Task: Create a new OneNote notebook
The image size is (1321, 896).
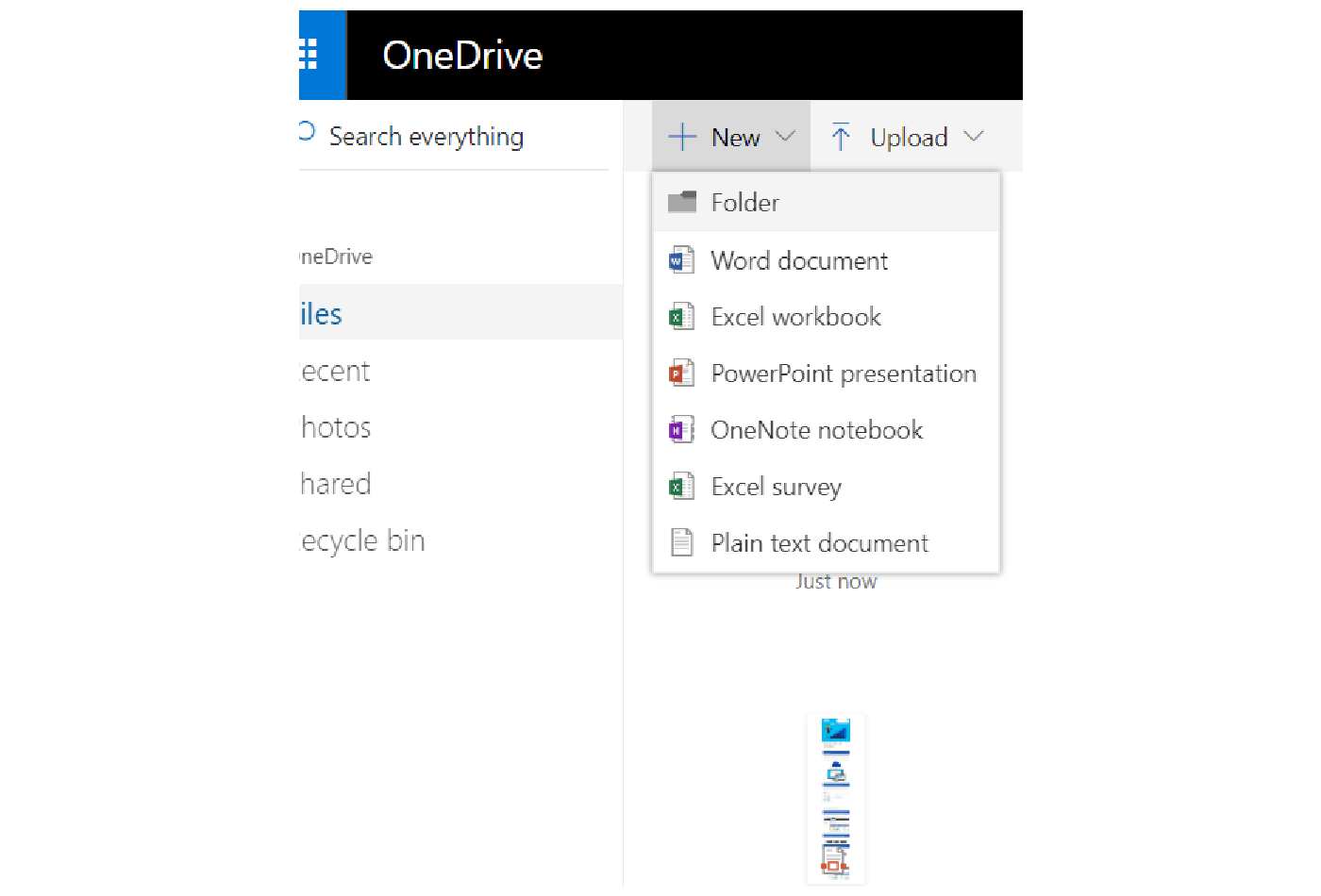Action: [826, 430]
